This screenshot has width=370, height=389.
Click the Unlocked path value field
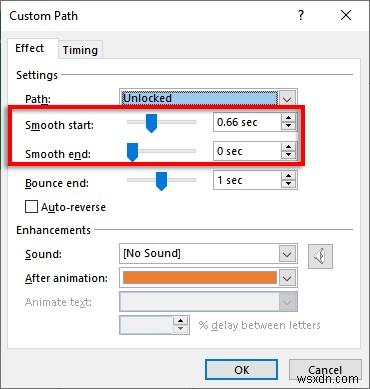click(199, 98)
